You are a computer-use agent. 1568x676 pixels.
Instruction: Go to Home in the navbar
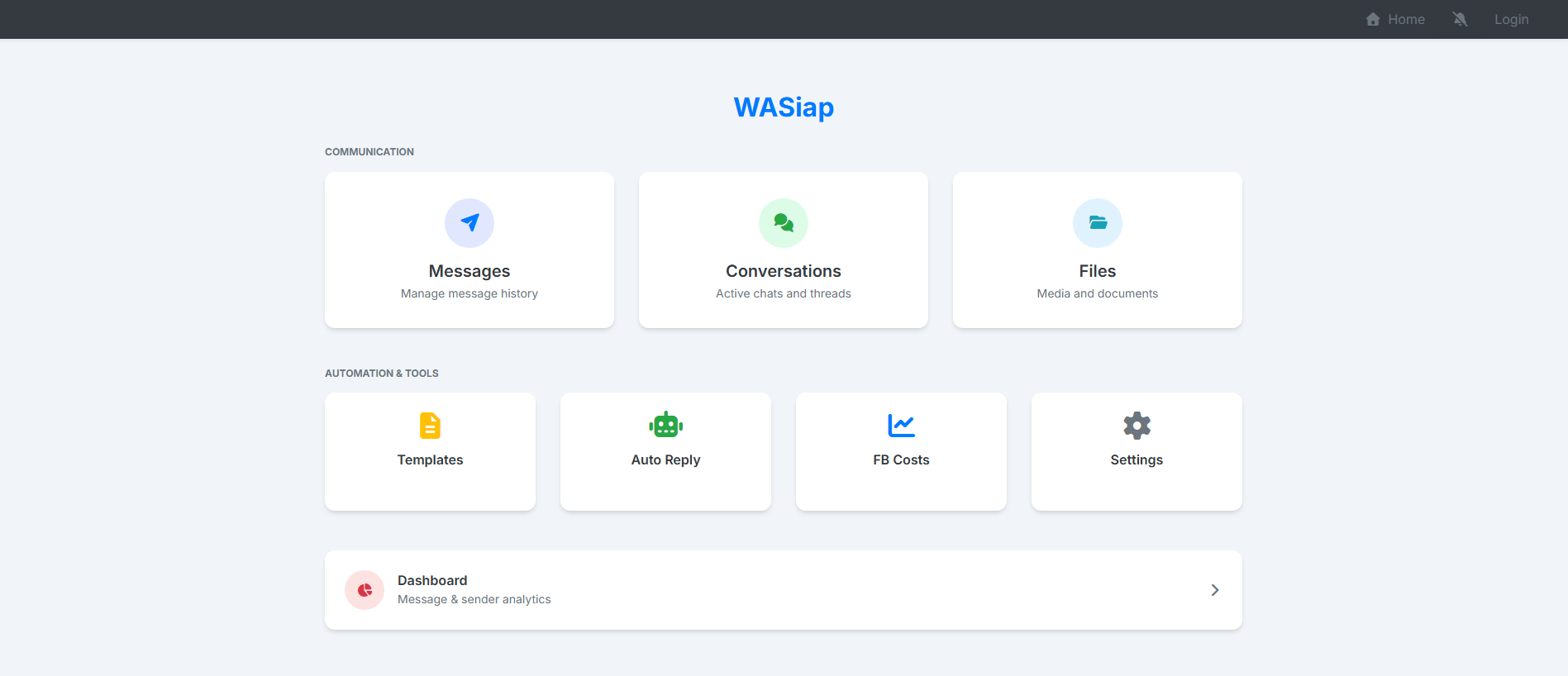(1395, 19)
